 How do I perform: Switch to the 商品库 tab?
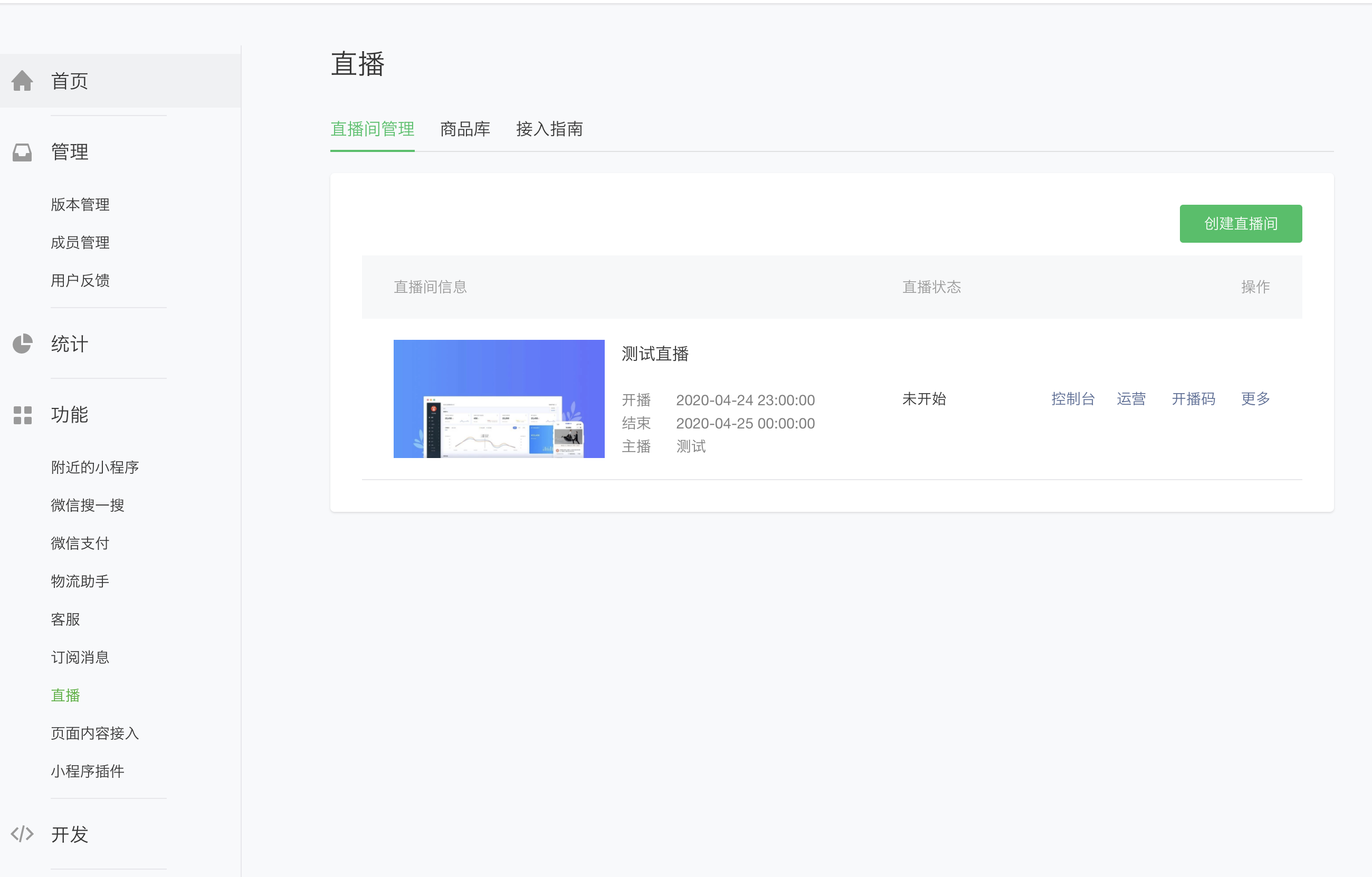(x=465, y=129)
